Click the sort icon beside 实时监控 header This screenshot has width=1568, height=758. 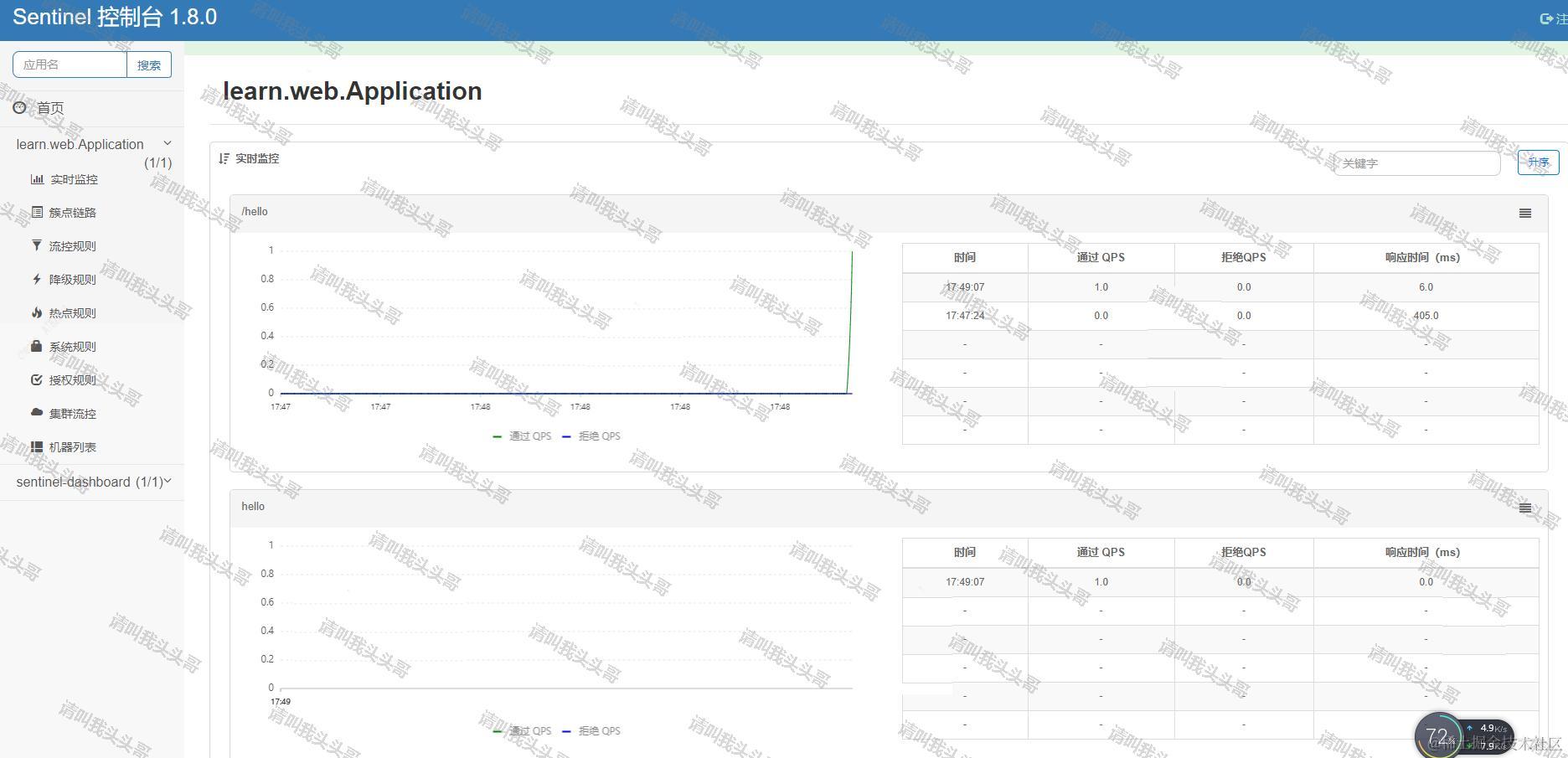coord(223,157)
